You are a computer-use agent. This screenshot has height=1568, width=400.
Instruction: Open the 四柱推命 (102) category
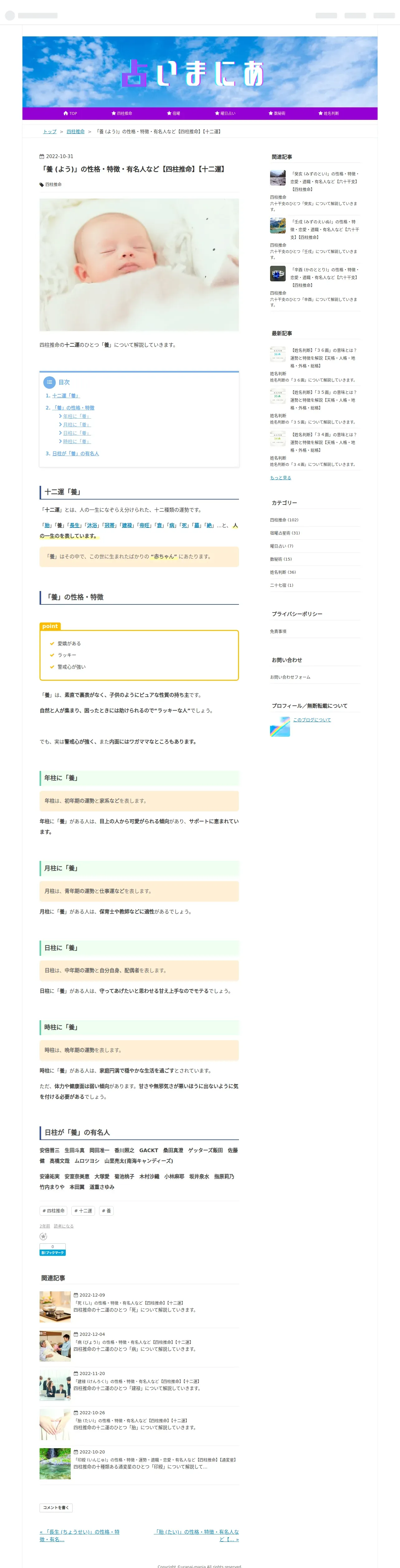[x=284, y=520]
